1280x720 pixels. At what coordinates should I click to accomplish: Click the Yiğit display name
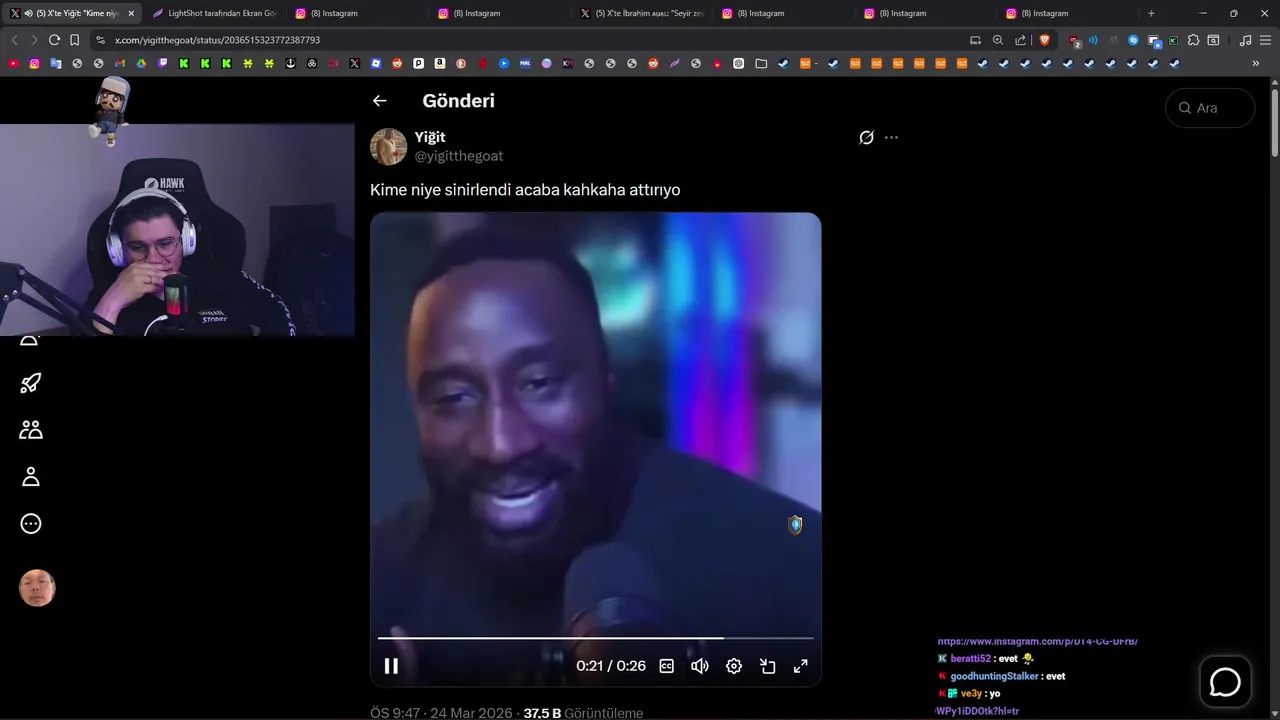pyautogui.click(x=430, y=137)
